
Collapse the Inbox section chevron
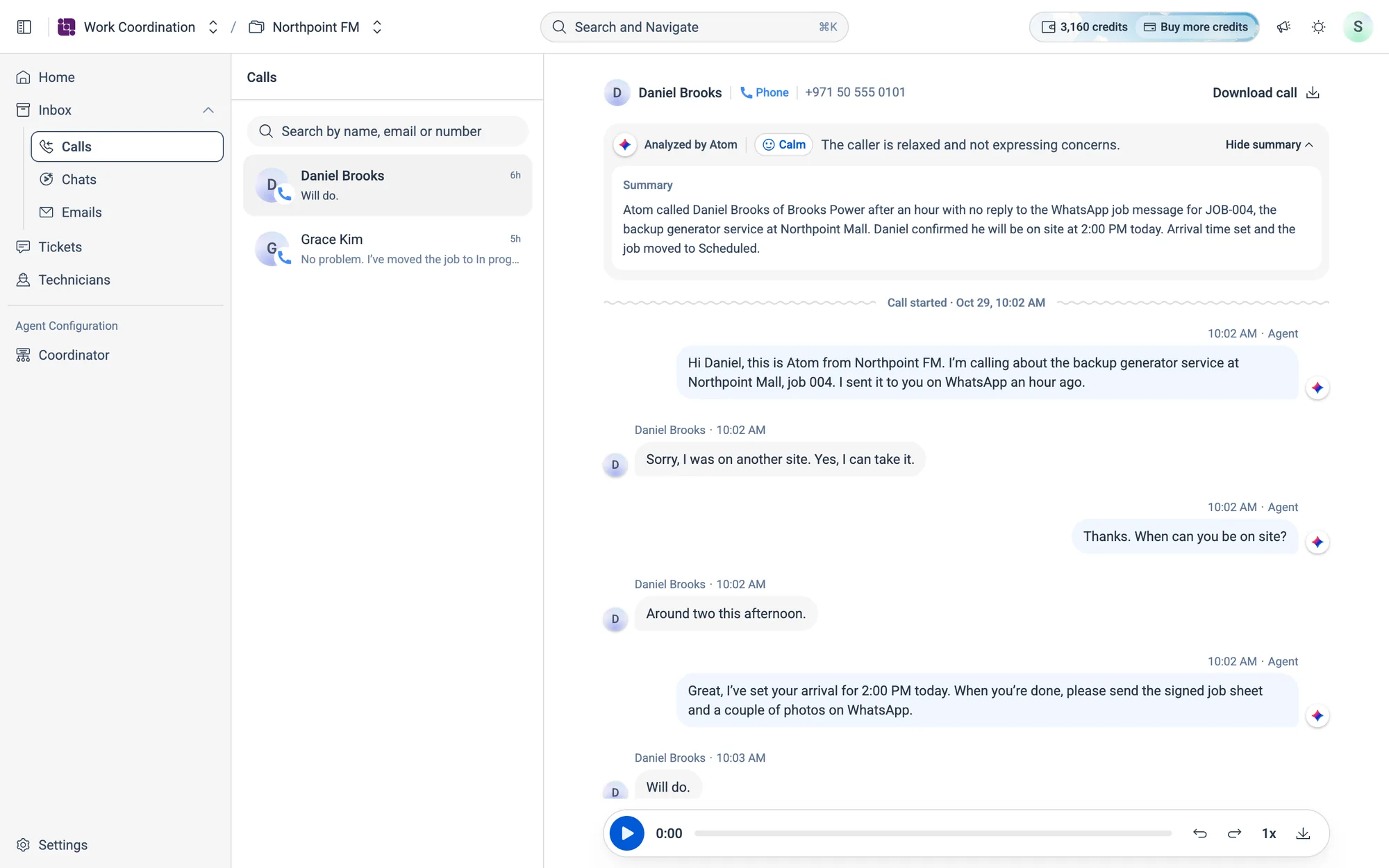tap(208, 110)
